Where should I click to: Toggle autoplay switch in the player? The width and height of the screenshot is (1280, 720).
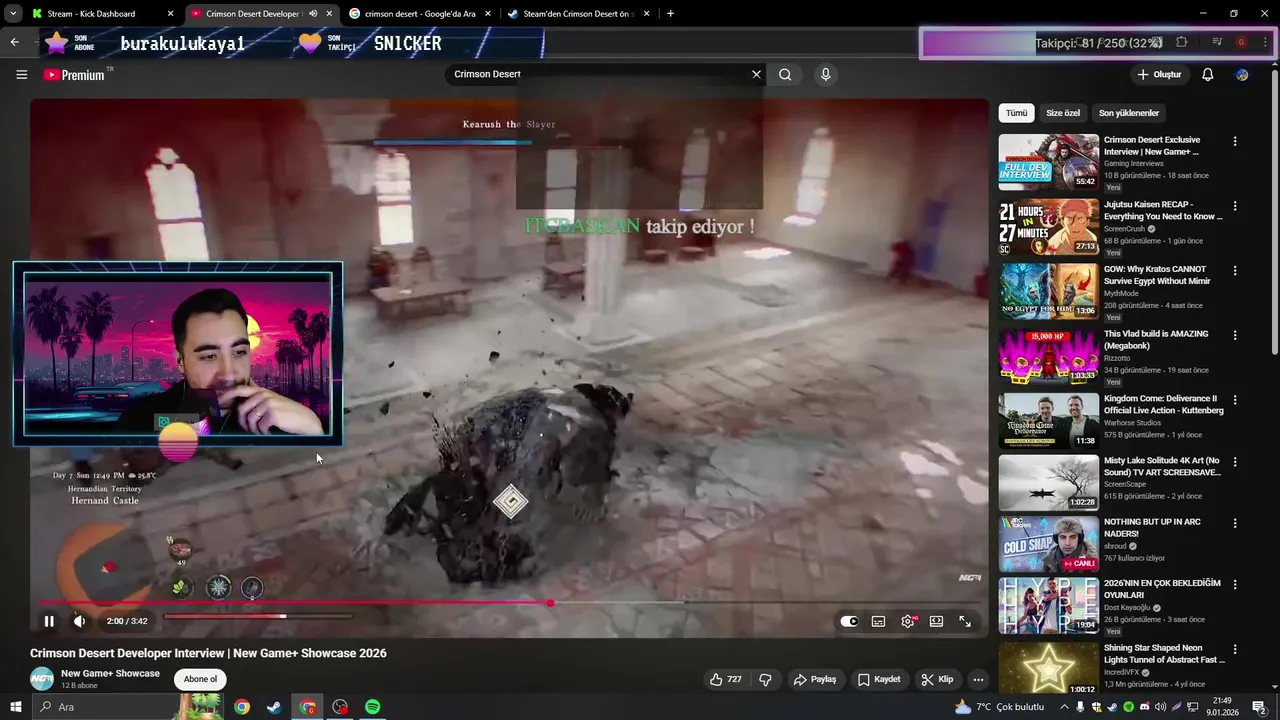pos(849,621)
